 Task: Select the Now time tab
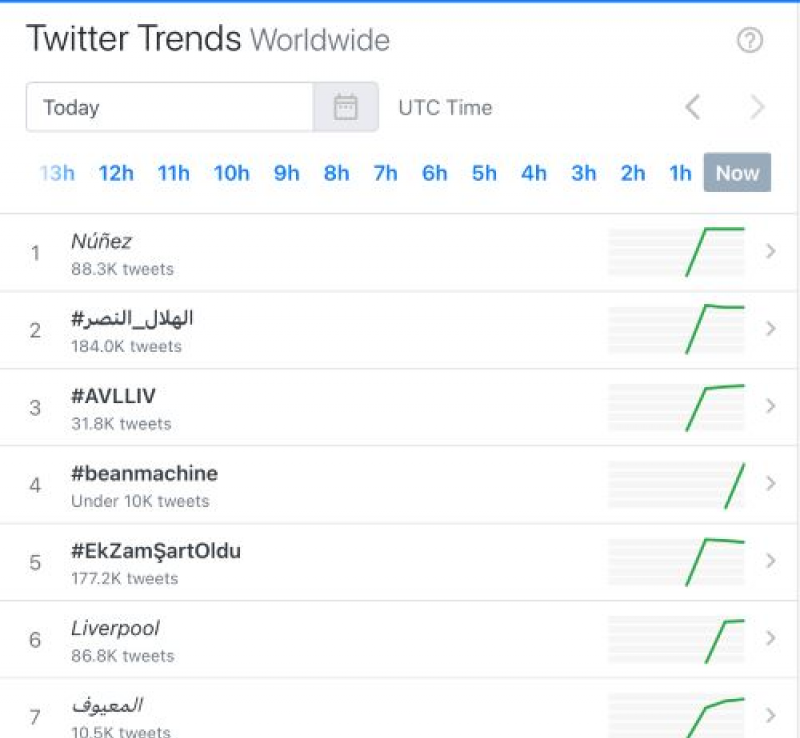click(737, 173)
